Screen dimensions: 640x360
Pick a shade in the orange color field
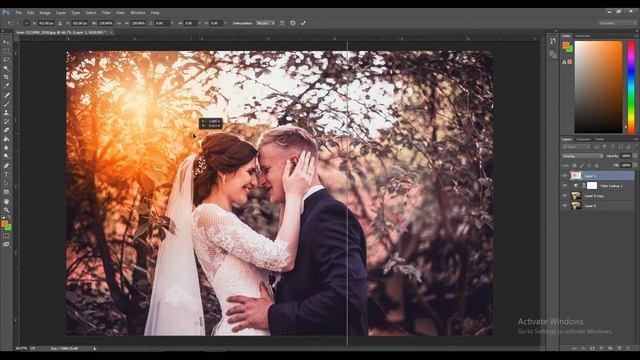point(598,87)
